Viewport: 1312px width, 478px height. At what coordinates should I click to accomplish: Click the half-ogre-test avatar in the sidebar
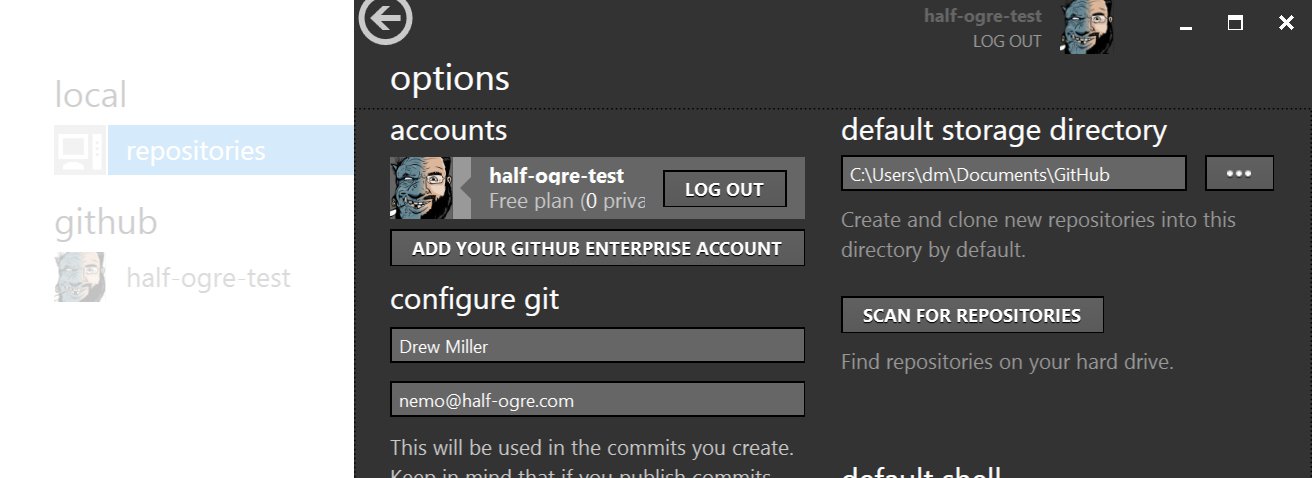pos(79,277)
